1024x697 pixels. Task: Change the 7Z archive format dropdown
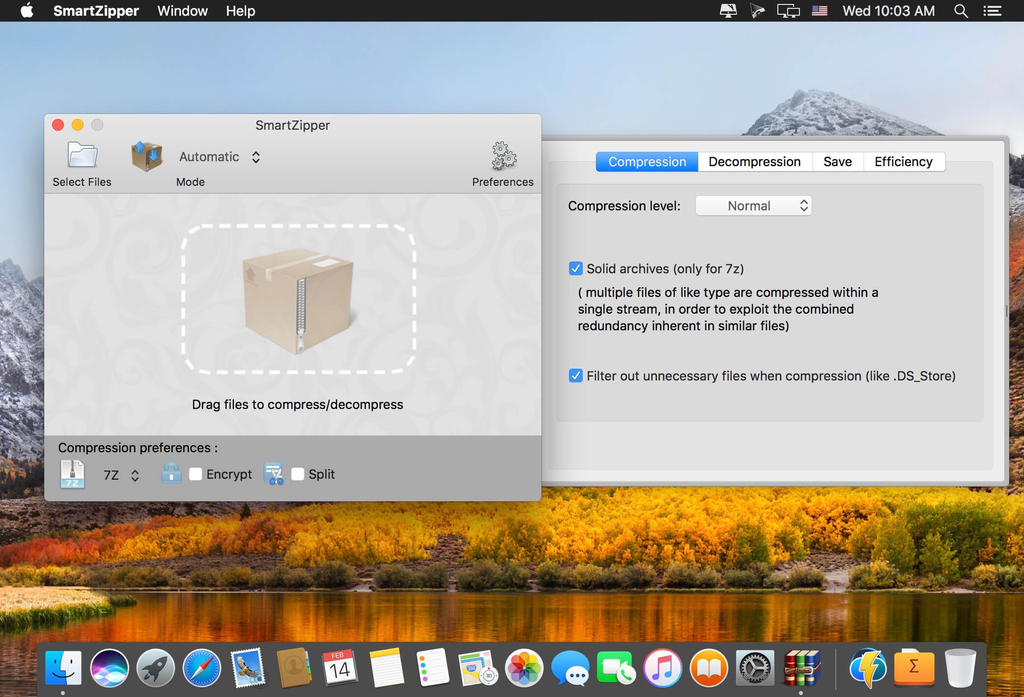pos(122,475)
